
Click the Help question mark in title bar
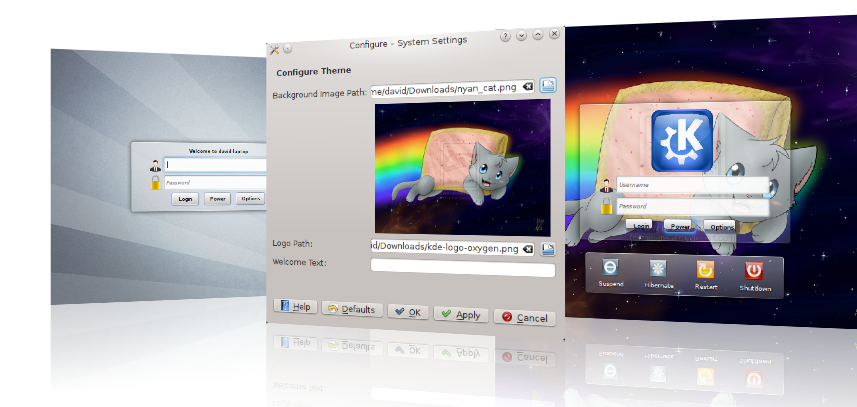(506, 36)
